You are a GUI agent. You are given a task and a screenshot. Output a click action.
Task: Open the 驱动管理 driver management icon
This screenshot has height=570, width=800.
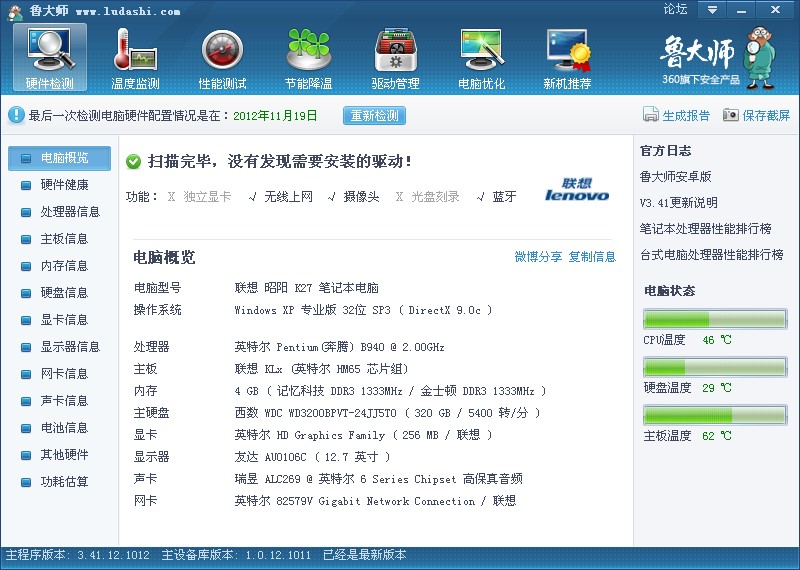click(395, 57)
